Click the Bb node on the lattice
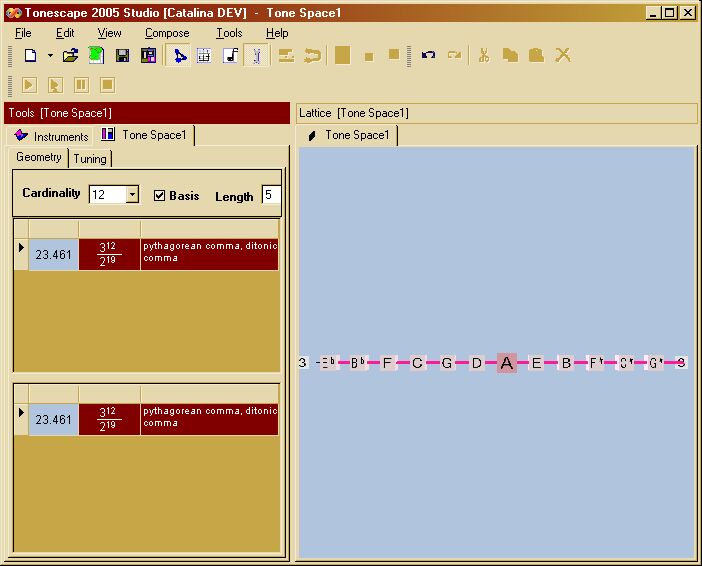702x566 pixels. pos(357,362)
